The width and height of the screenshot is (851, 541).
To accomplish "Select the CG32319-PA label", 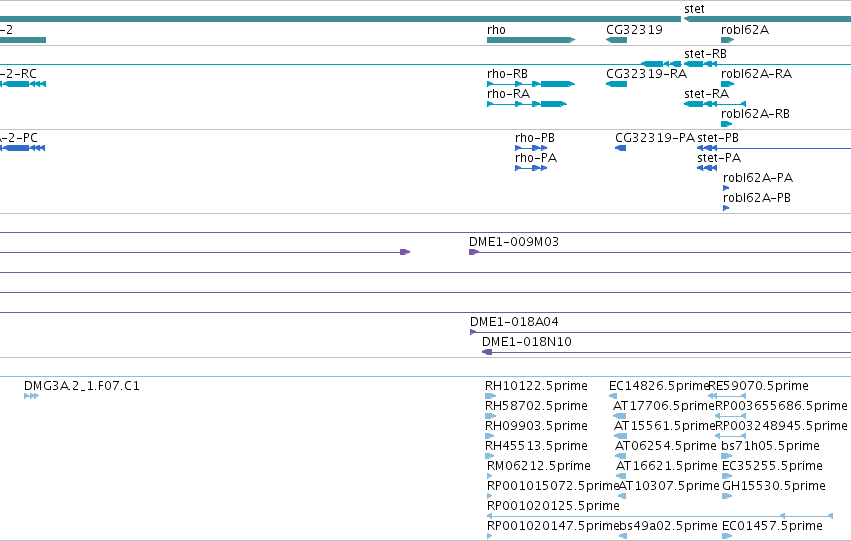I will pos(655,138).
